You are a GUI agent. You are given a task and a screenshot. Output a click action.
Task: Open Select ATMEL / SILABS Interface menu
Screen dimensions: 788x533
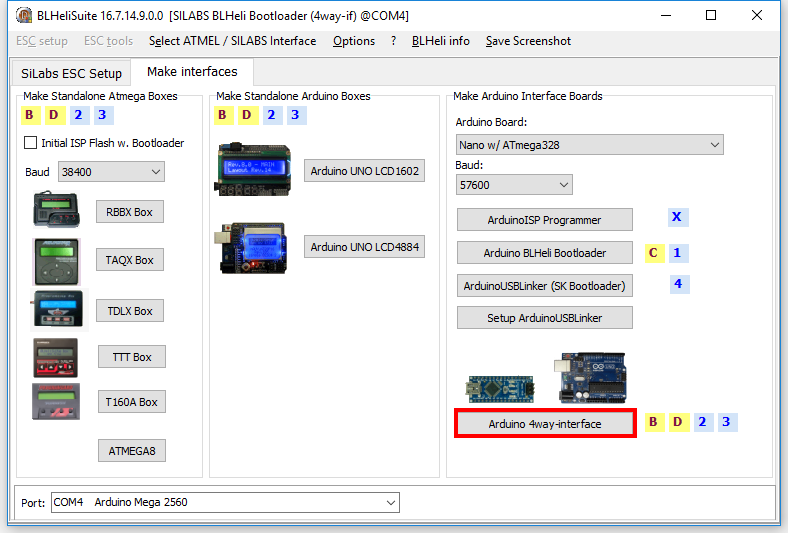pyautogui.click(x=232, y=41)
